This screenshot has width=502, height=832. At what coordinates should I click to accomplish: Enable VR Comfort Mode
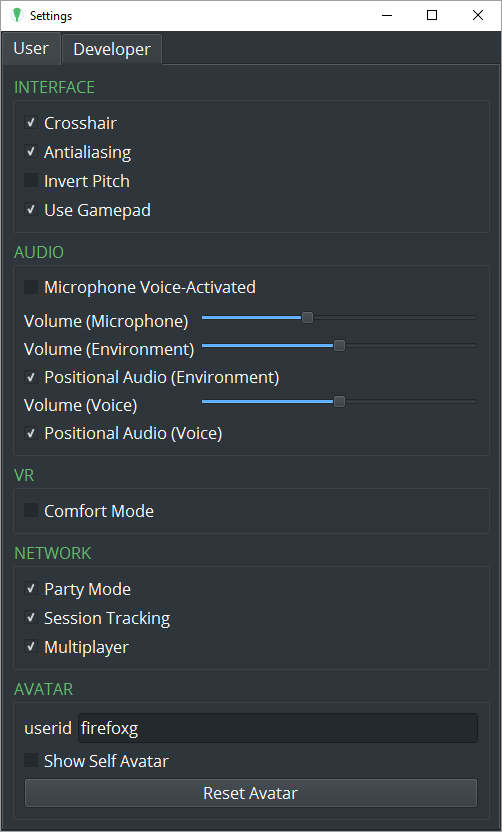(x=31, y=510)
